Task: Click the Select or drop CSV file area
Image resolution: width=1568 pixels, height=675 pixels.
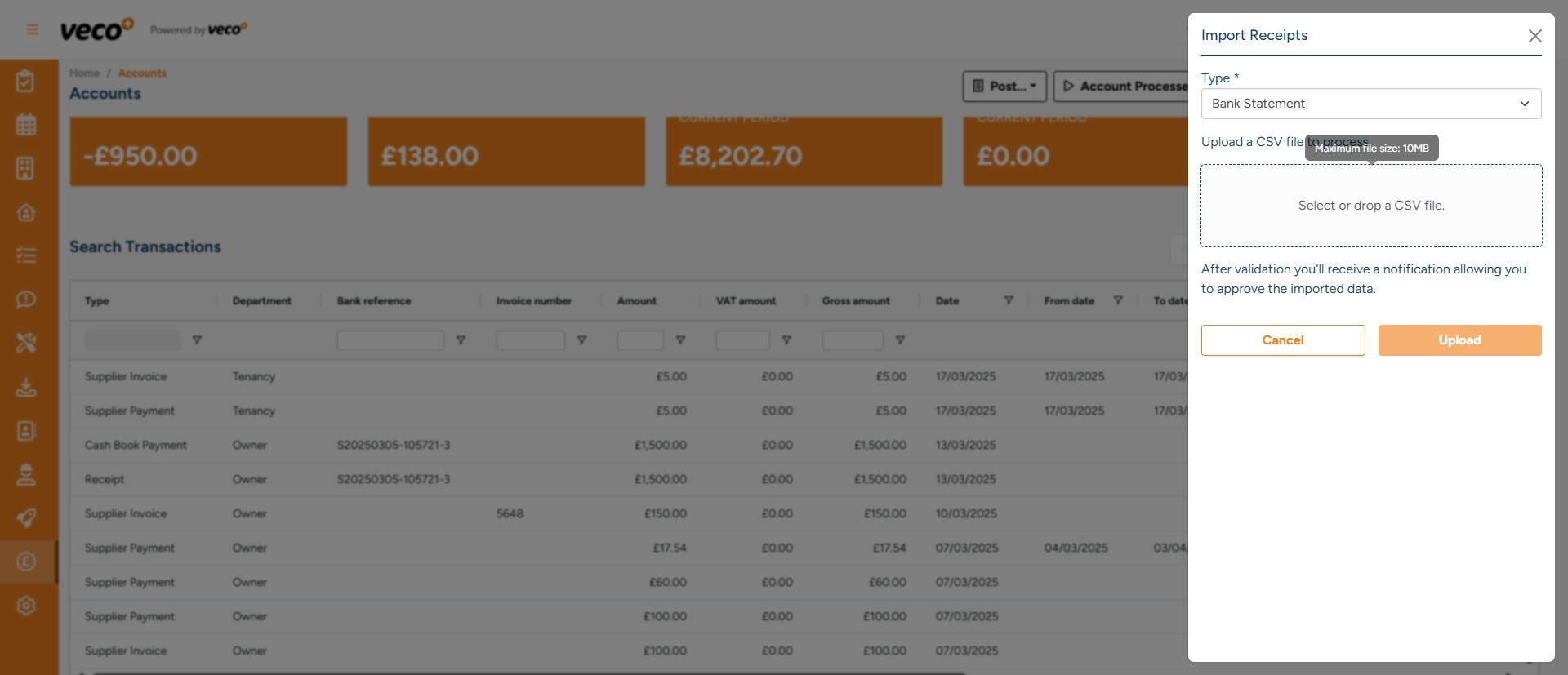Action: tap(1370, 206)
